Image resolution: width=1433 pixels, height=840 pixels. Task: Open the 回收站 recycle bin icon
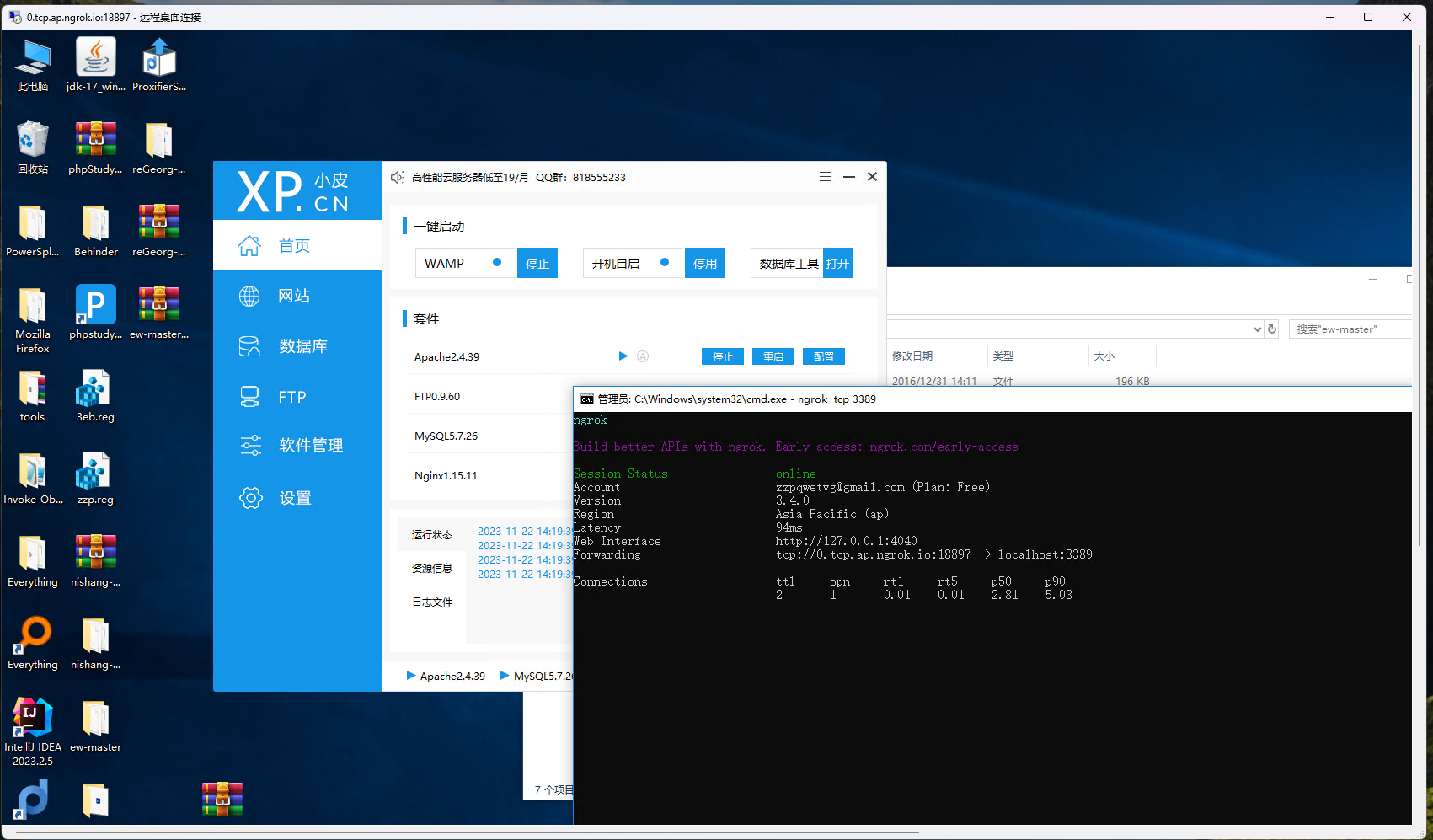point(33,146)
